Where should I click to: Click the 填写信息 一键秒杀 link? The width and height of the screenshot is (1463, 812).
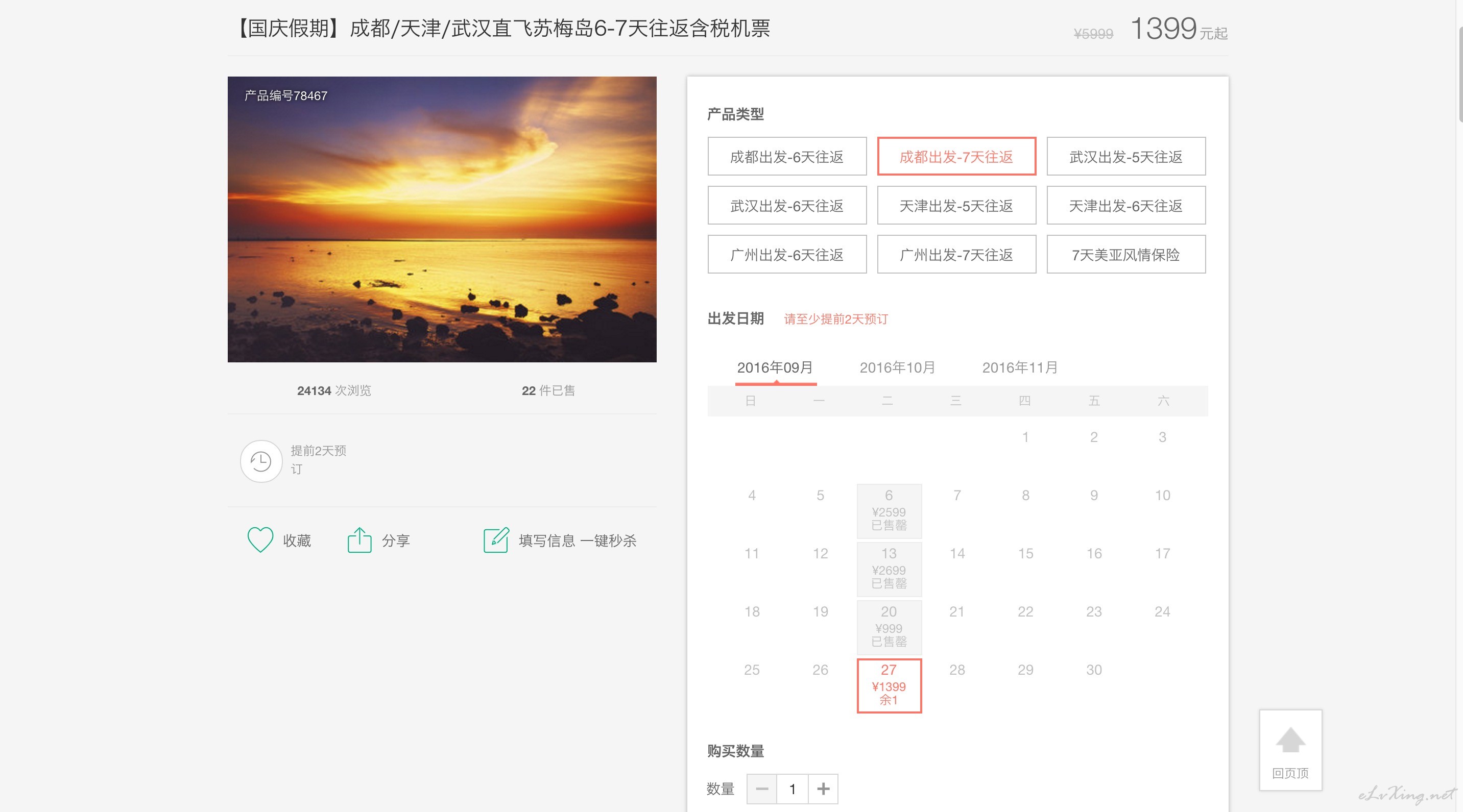pos(578,541)
